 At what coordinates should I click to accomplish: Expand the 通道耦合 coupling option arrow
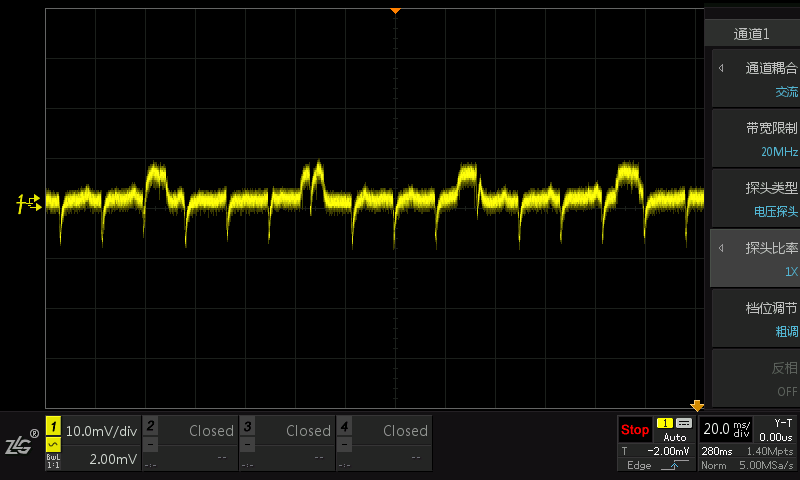click(x=721, y=68)
